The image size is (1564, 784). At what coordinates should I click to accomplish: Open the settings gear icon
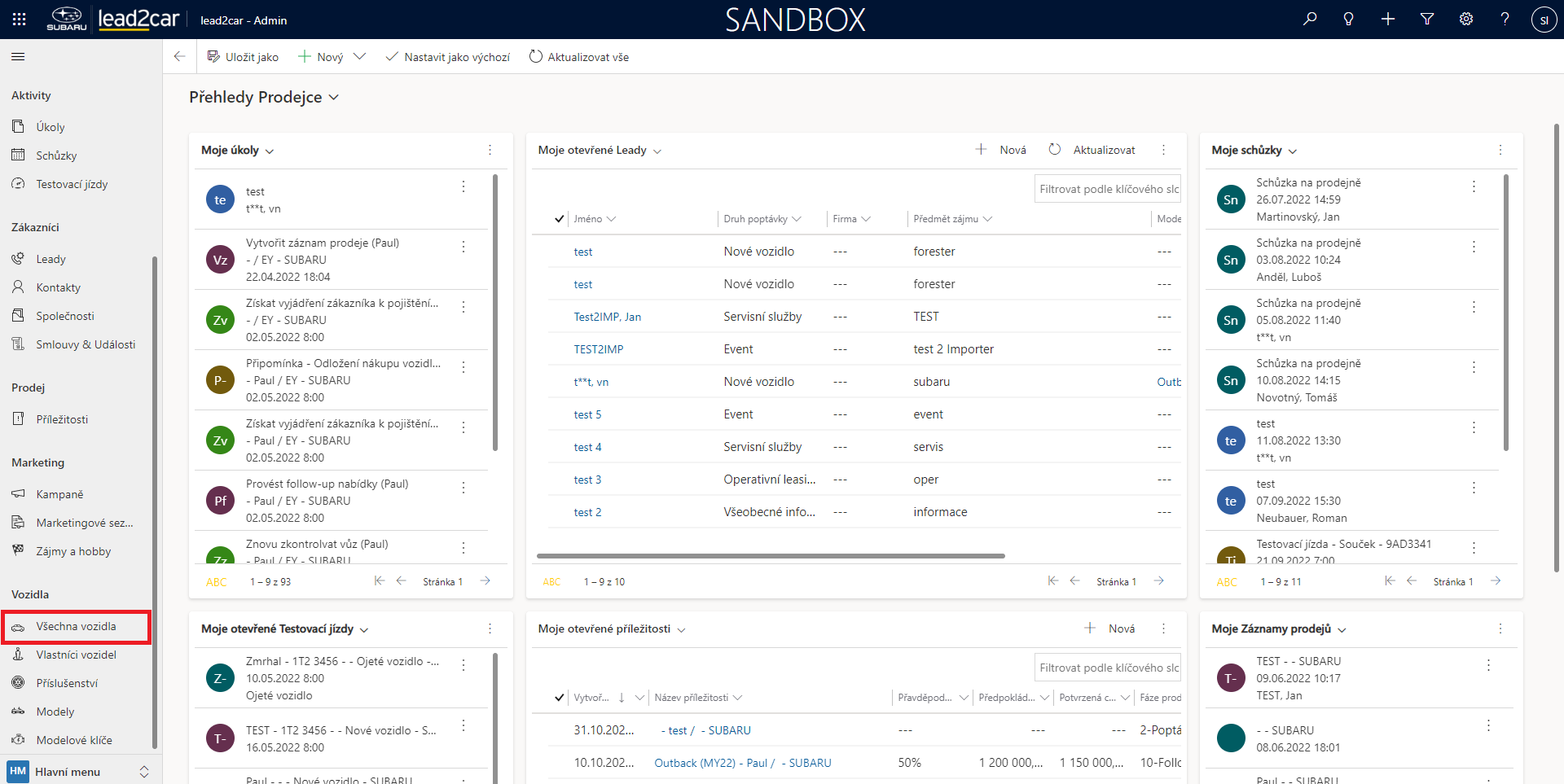(1466, 20)
